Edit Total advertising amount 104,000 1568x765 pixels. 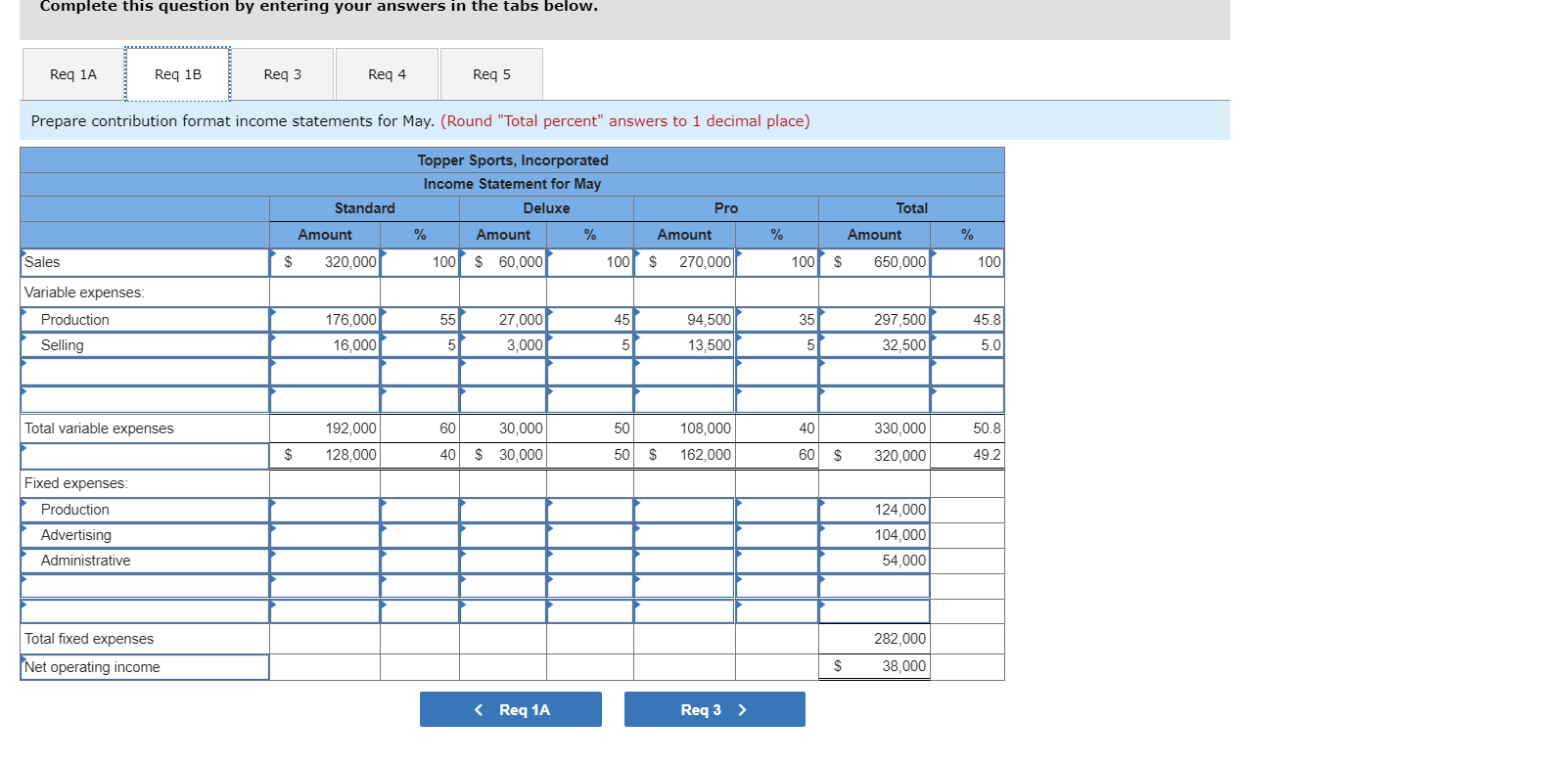tap(874, 535)
